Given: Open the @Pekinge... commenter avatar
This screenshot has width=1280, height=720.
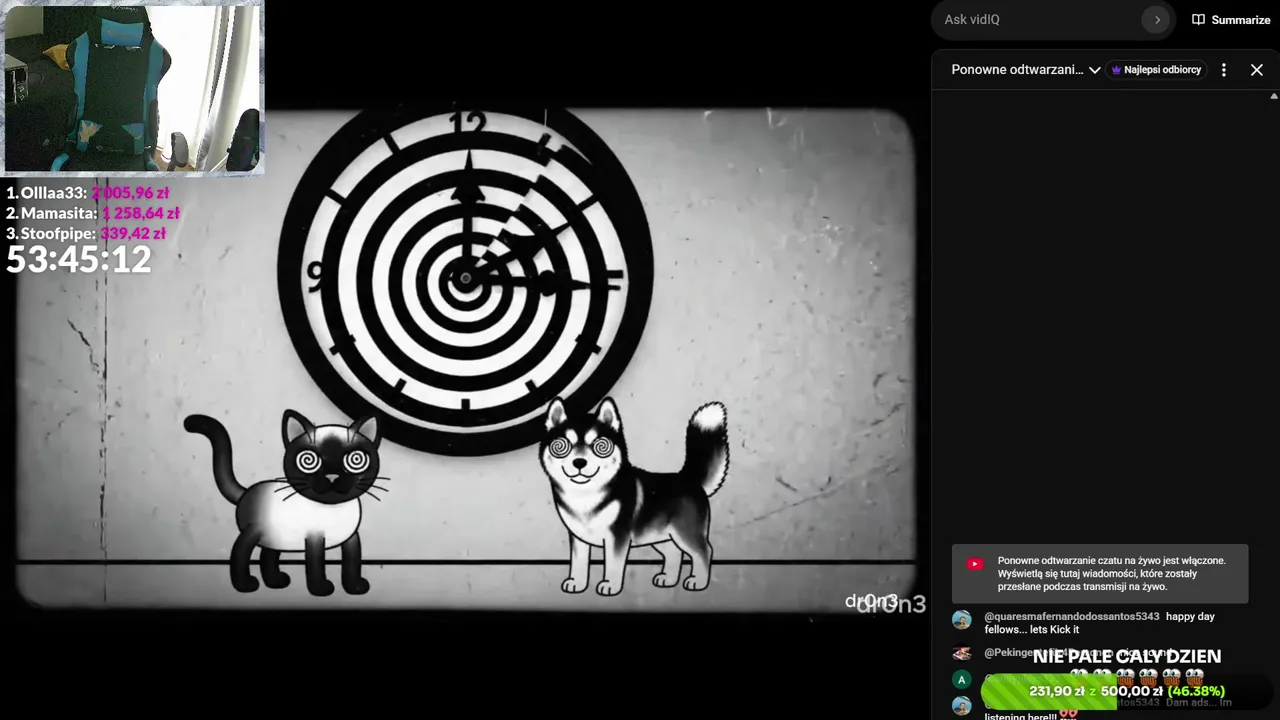Looking at the screenshot, I should [x=962, y=653].
